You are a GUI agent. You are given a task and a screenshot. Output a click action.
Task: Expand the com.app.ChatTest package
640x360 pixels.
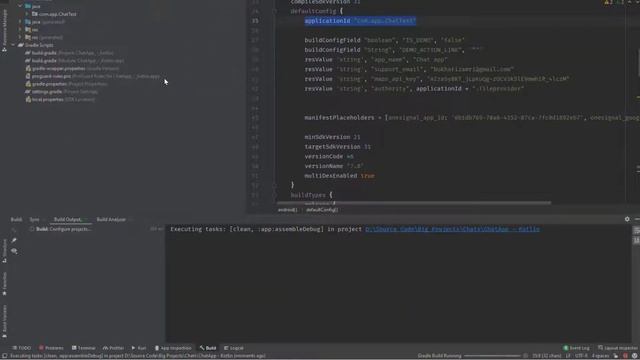[x=27, y=14]
